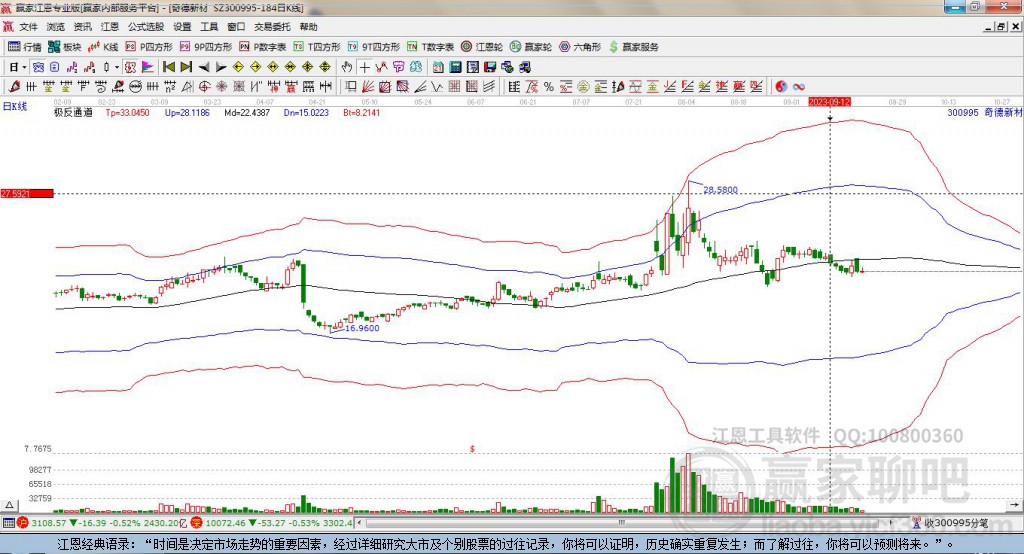Open the 工具 menu
1024x554 pixels.
[209, 27]
